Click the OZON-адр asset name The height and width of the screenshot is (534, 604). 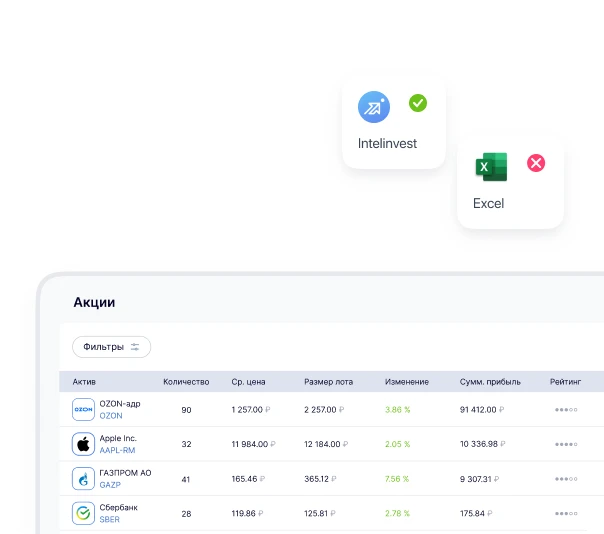pyautogui.click(x=120, y=403)
